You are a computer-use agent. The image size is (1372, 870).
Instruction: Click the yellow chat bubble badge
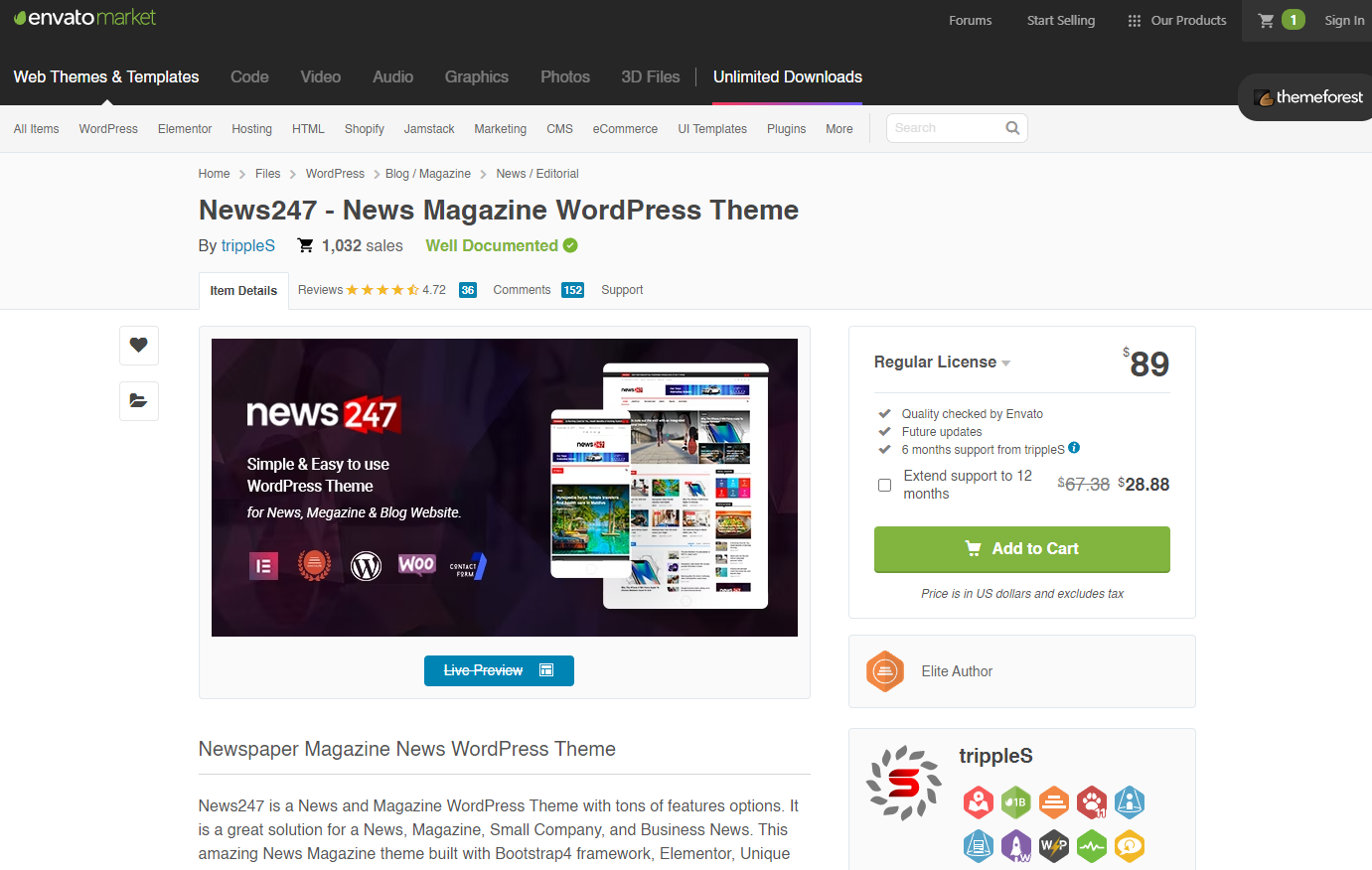click(x=1130, y=846)
